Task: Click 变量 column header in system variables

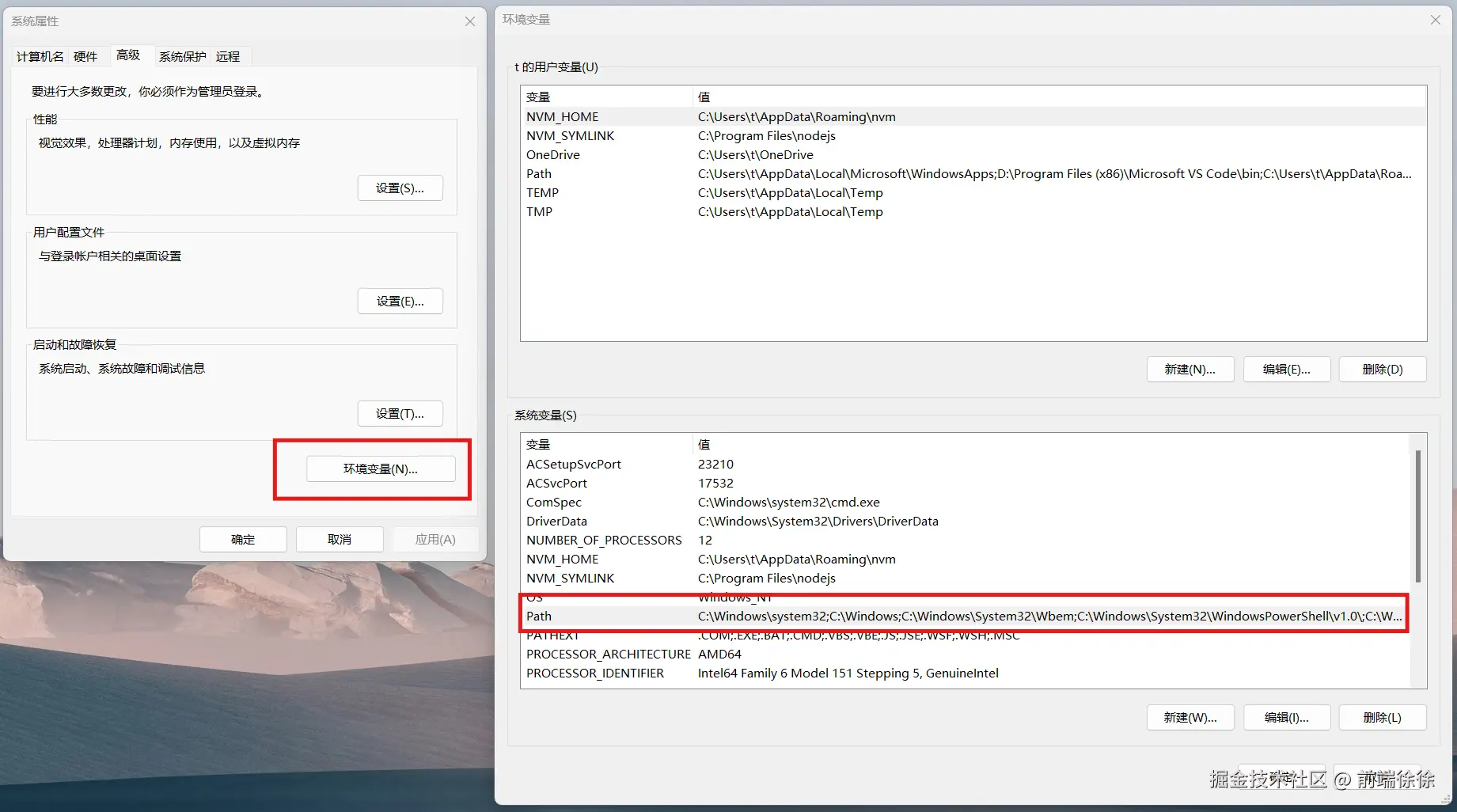Action: click(x=607, y=445)
